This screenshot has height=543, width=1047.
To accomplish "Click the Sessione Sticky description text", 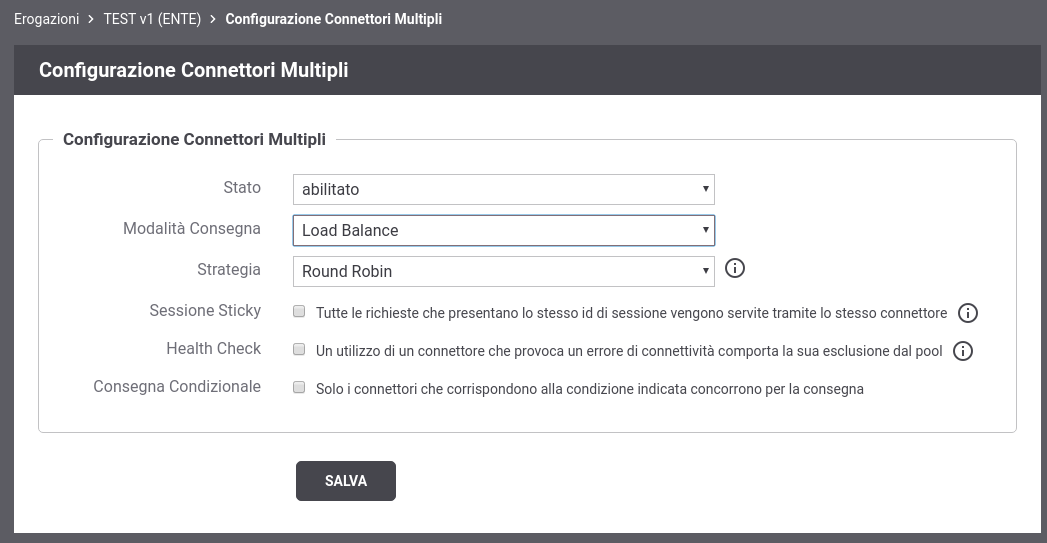I will pos(631,313).
